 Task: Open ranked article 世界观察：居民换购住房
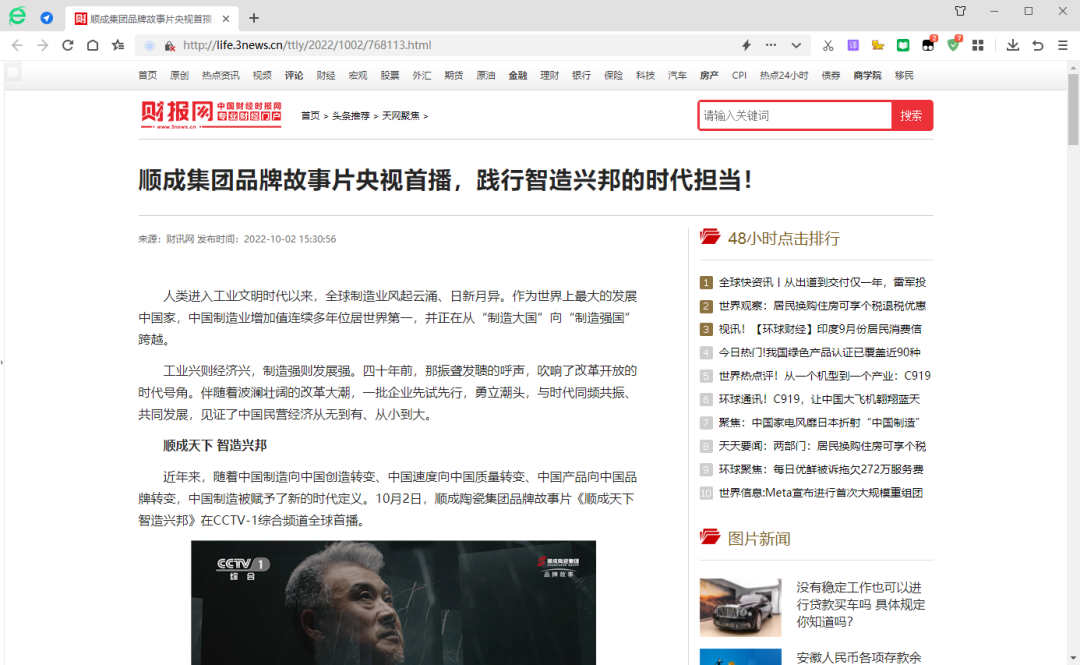(822, 306)
